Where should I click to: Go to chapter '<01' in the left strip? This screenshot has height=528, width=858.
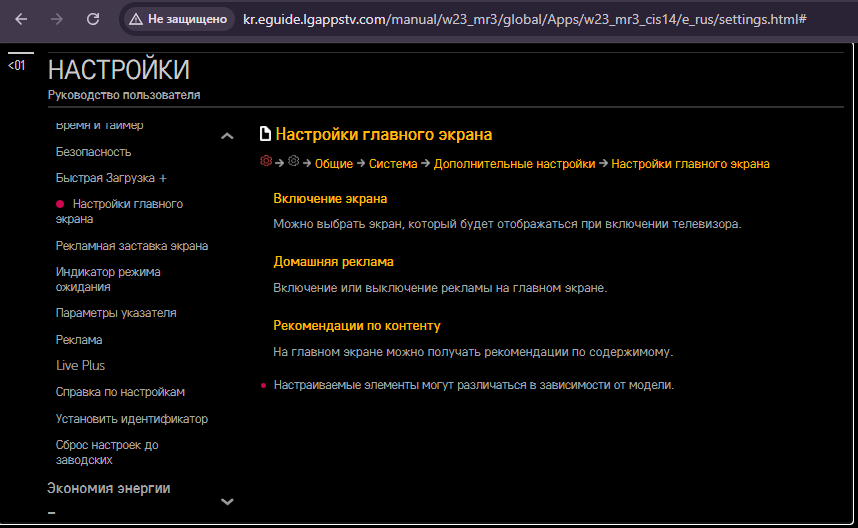coord(17,66)
